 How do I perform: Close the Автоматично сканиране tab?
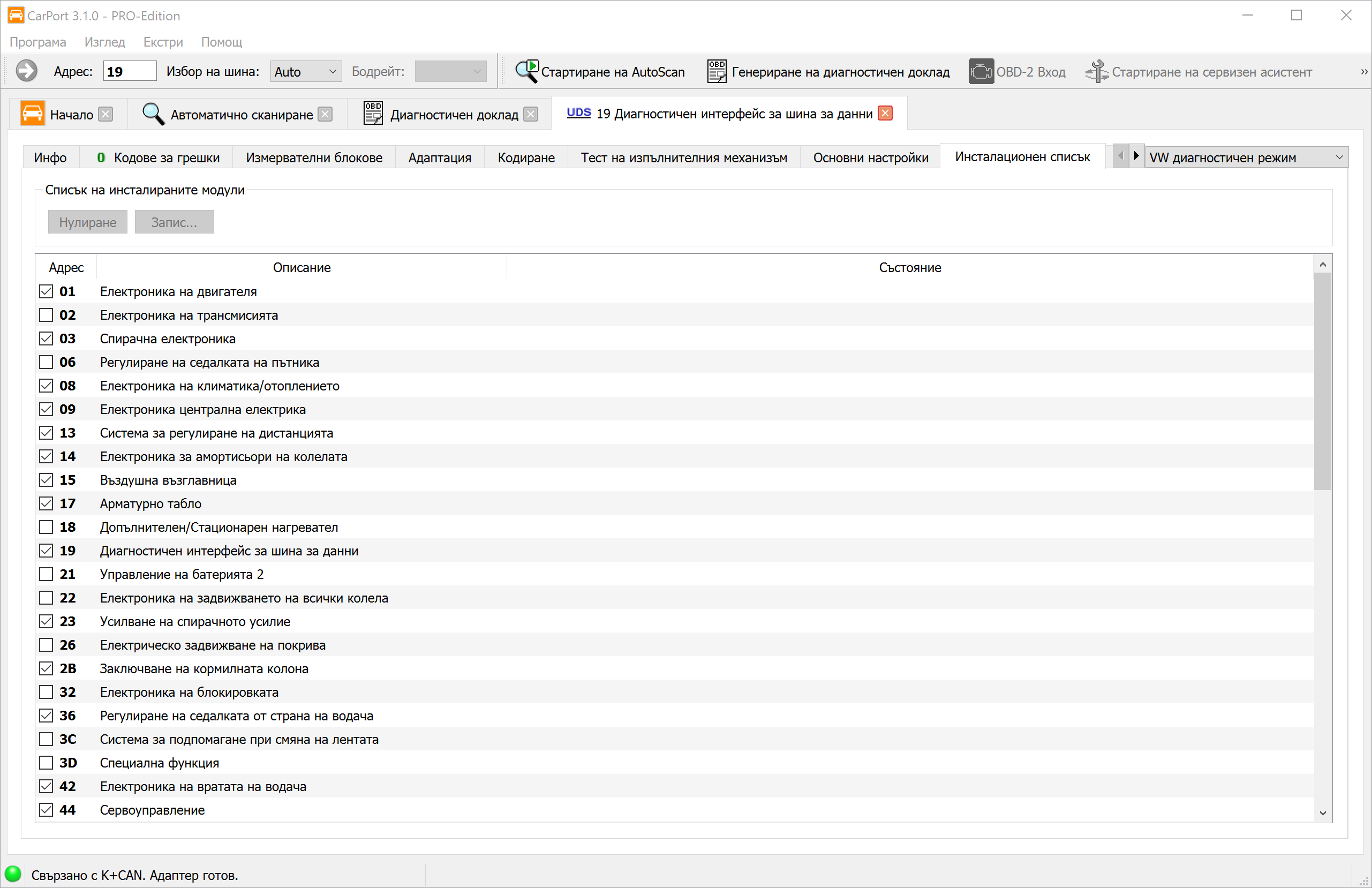[x=325, y=114]
